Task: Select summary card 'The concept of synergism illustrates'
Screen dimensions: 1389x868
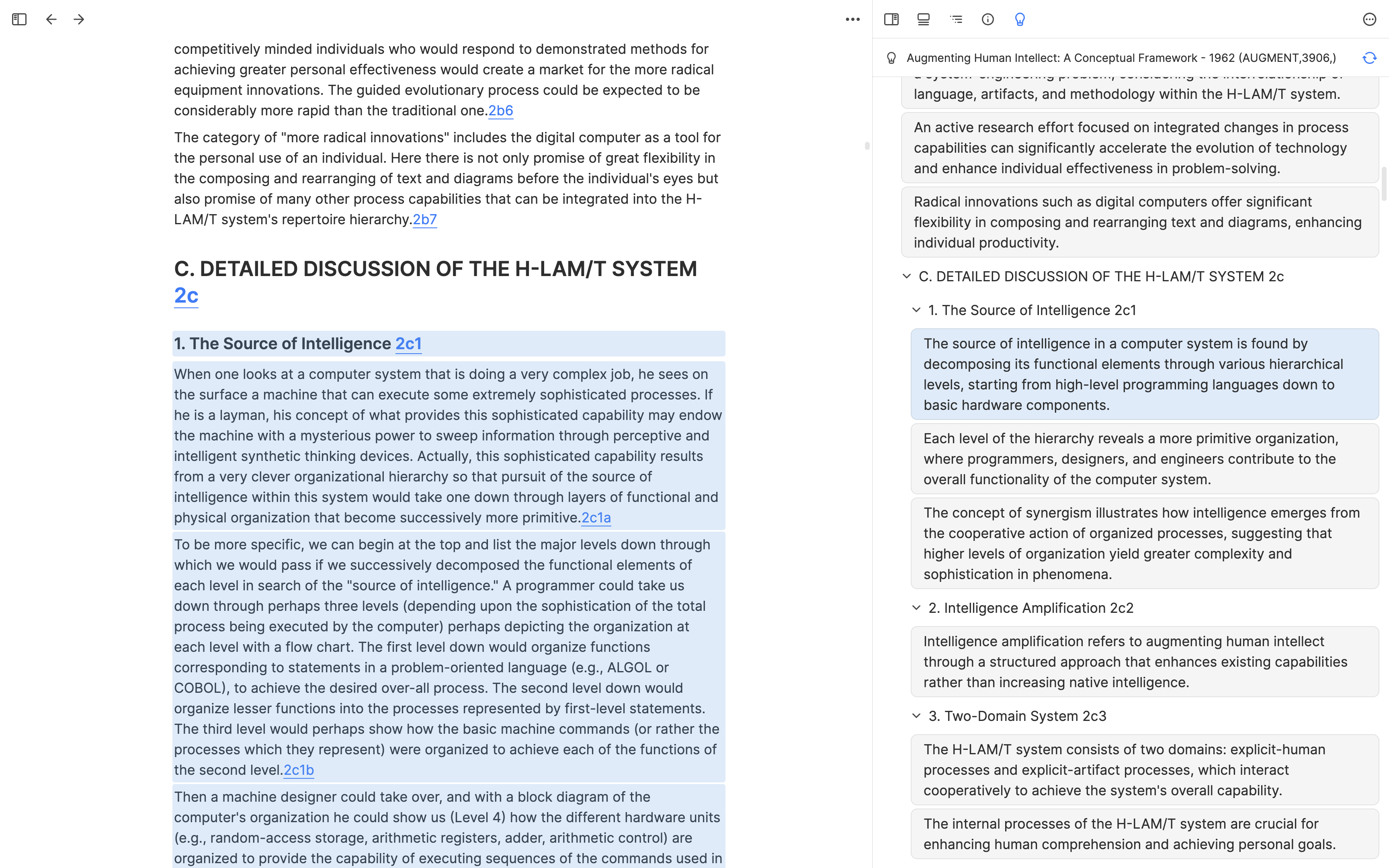Action: click(1145, 543)
